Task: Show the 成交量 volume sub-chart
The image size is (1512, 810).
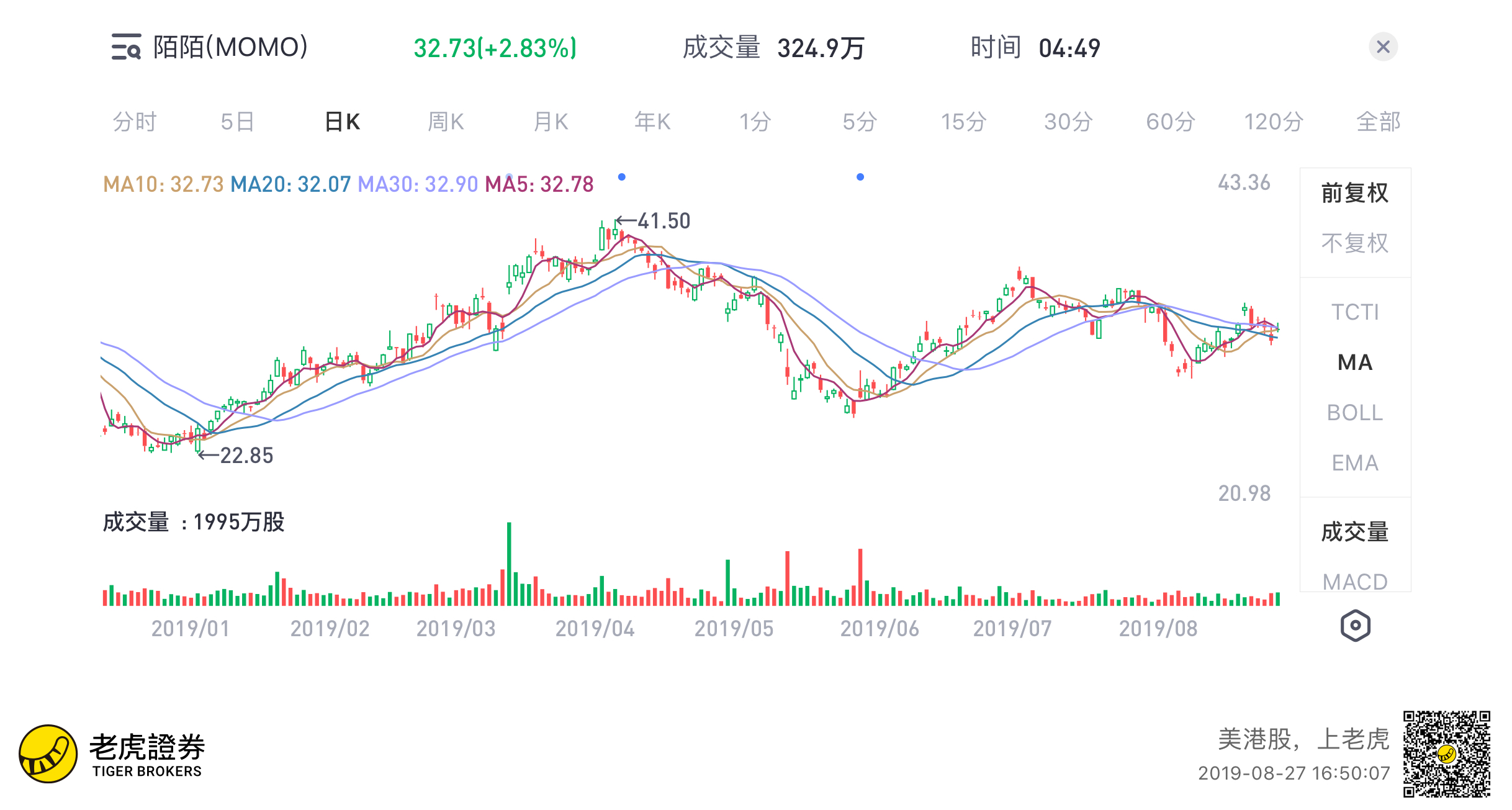Action: click(x=1354, y=532)
